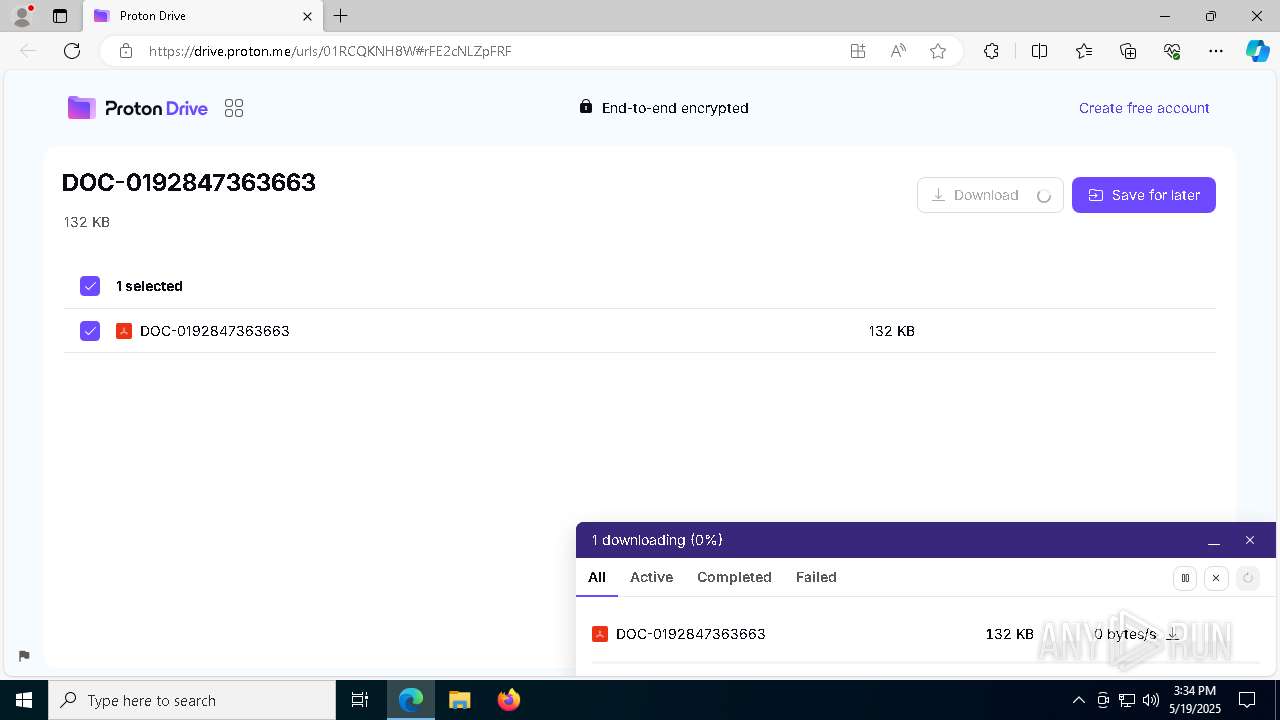Click the report flag icon at bottom left
Screen dimensions: 1280x720
point(24,656)
